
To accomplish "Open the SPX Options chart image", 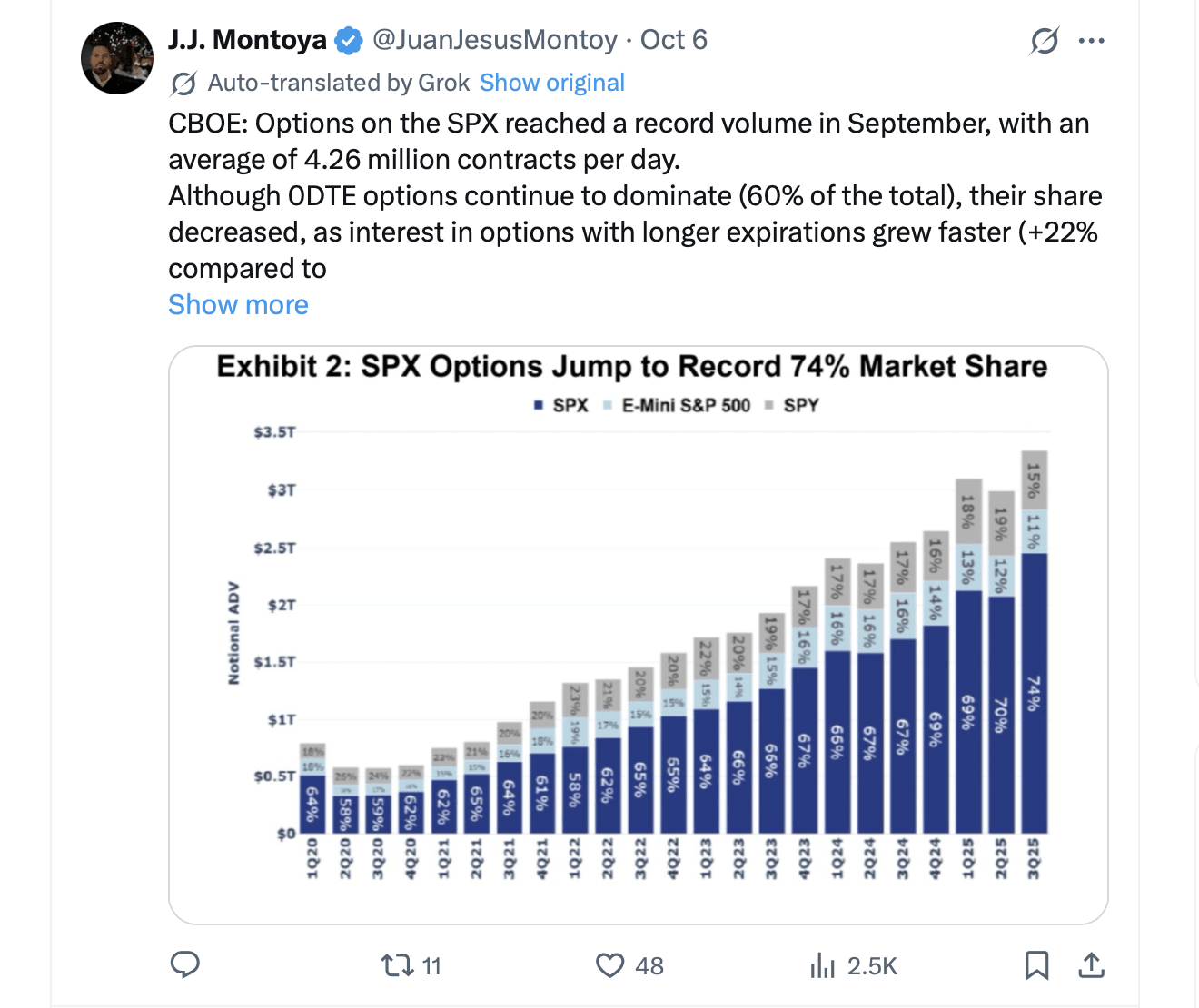I will tap(638, 634).
